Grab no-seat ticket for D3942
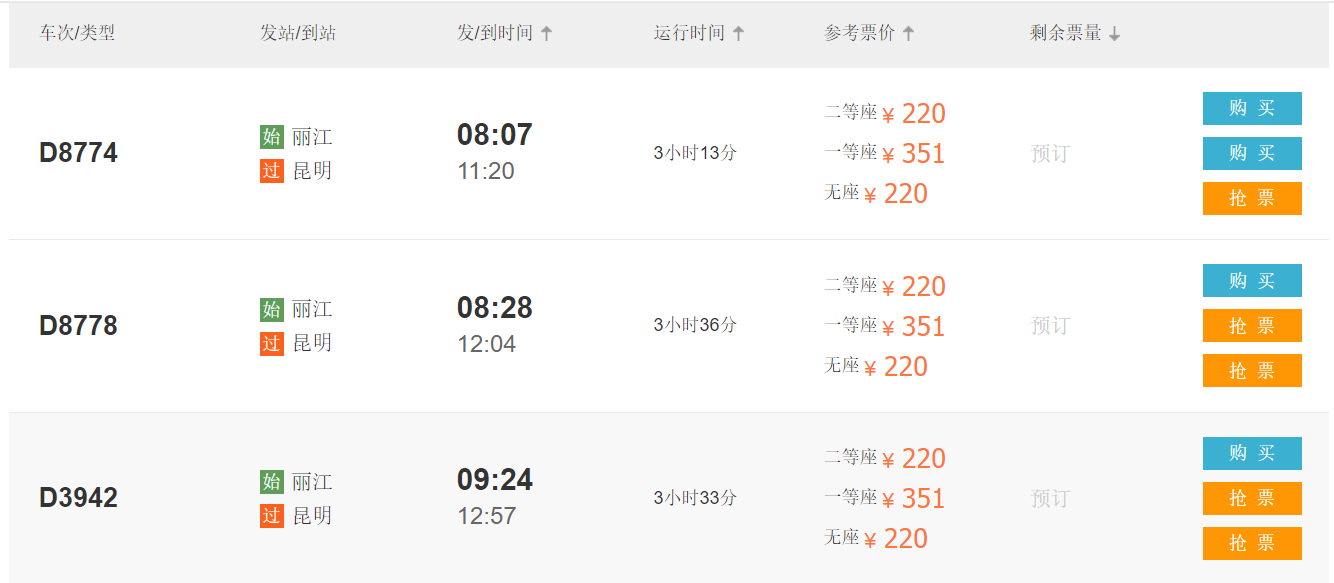Viewport: 1334px width, 583px height. [1252, 543]
